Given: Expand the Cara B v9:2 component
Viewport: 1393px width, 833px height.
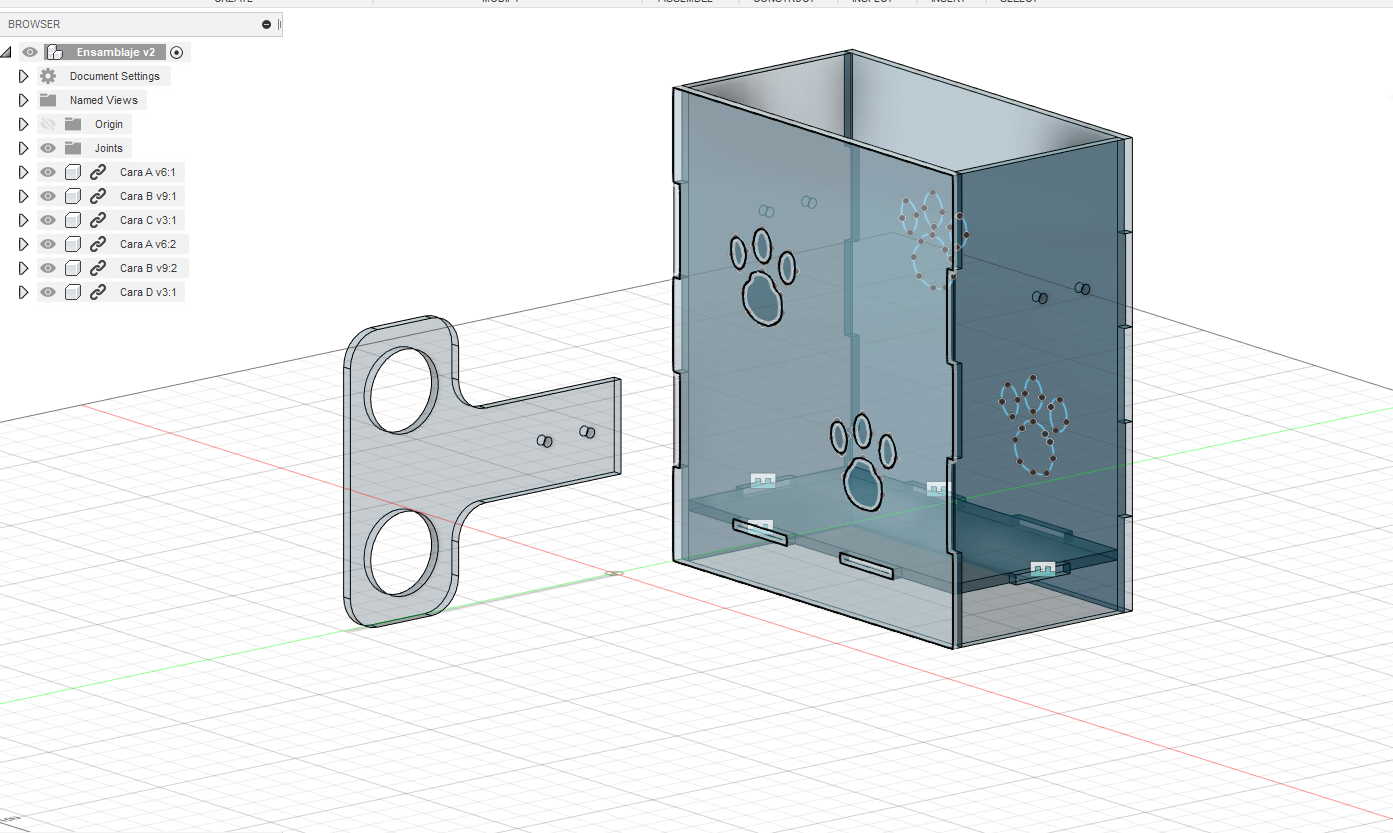Looking at the screenshot, I should [x=24, y=268].
